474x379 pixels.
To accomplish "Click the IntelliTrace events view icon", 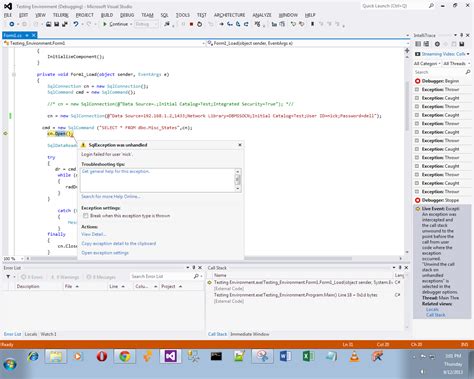I will point(418,44).
